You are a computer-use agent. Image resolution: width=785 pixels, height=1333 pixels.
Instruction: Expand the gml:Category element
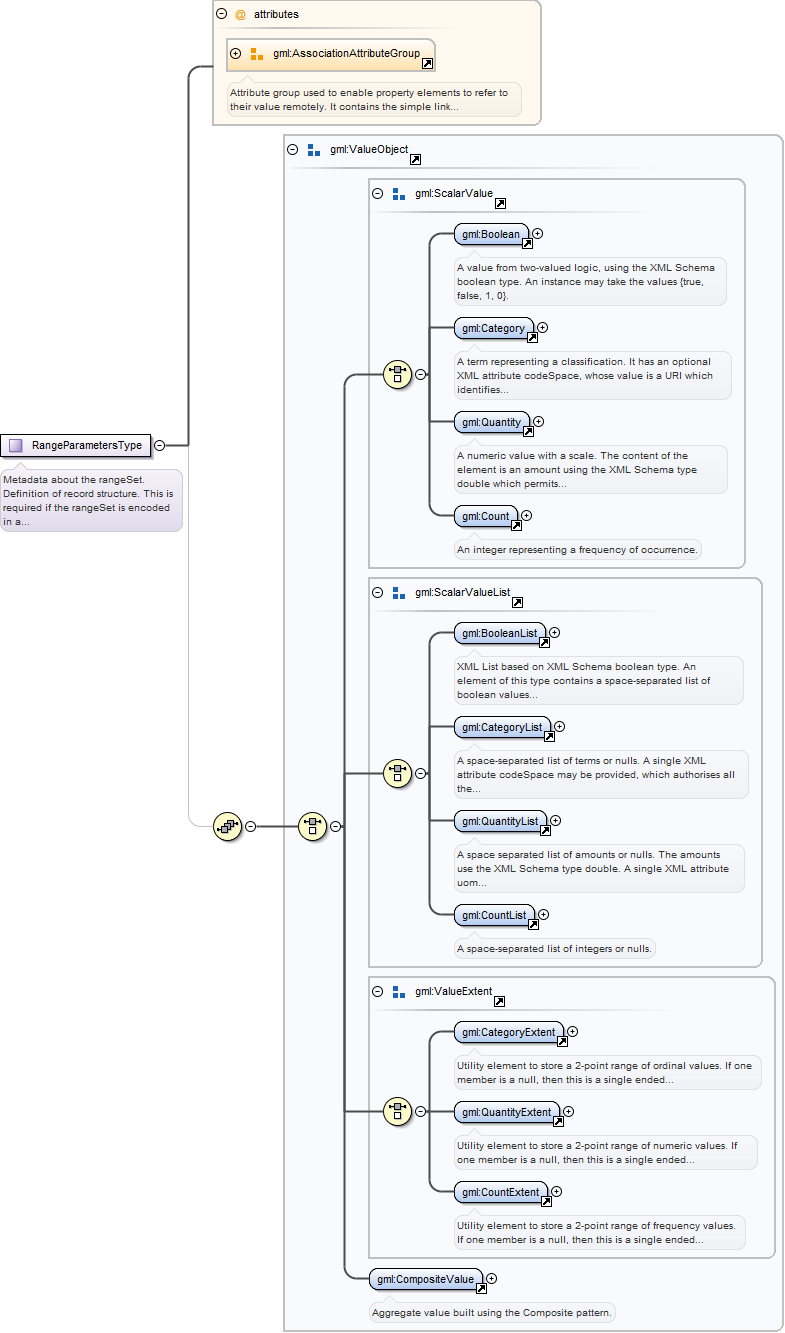tap(543, 327)
